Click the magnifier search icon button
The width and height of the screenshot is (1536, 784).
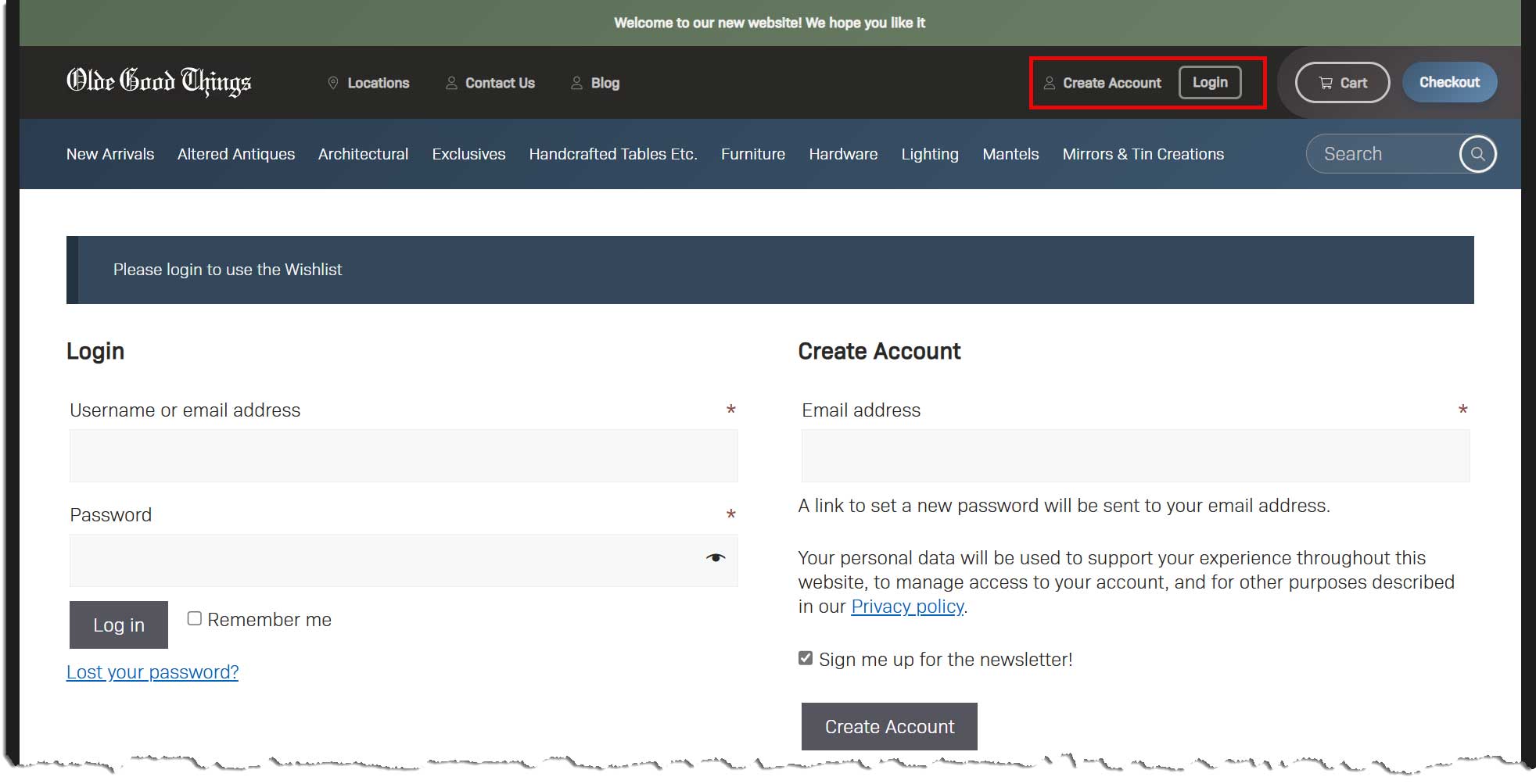tap(1477, 154)
